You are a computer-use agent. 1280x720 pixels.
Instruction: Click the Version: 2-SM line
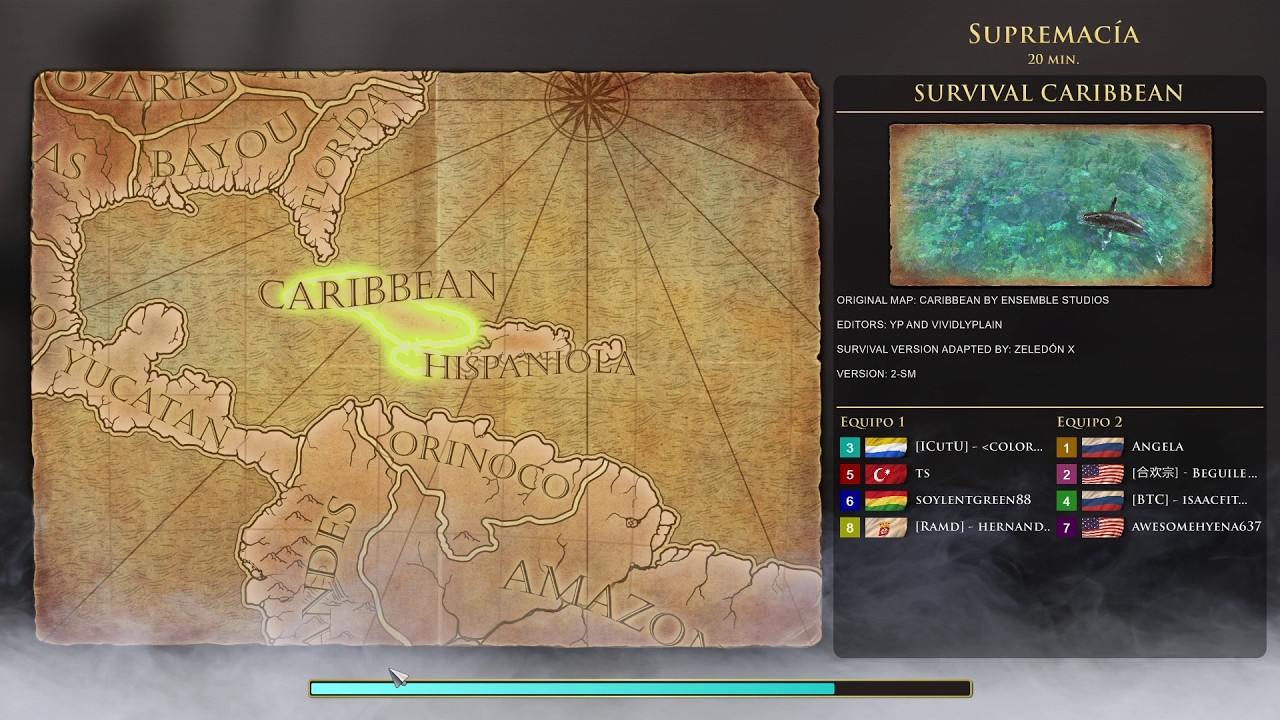[x=876, y=374]
